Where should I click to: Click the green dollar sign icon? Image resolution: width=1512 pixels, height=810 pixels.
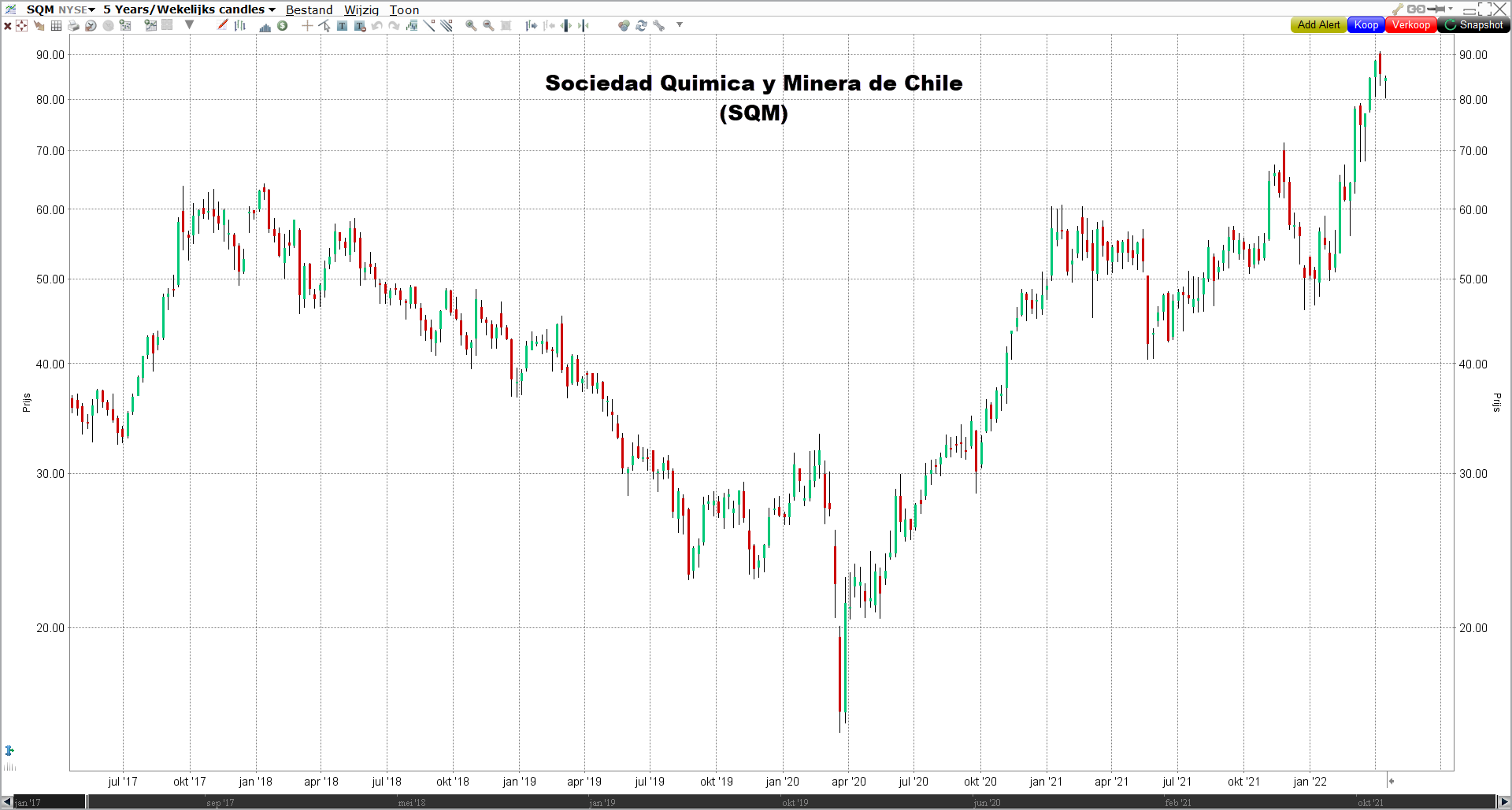pyautogui.click(x=282, y=25)
